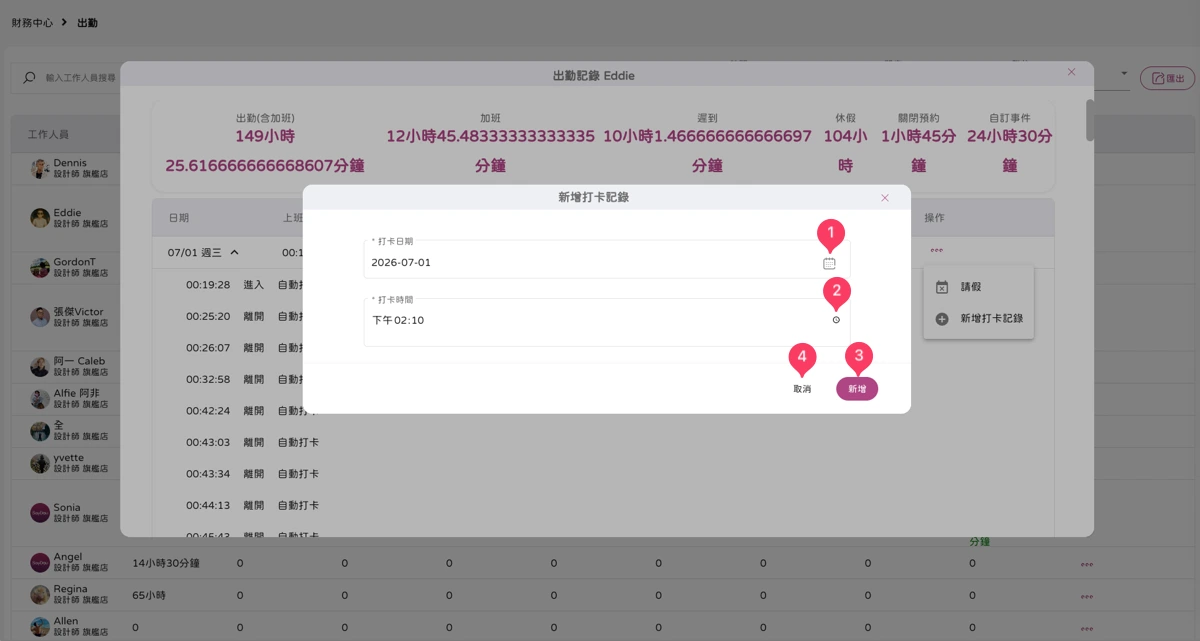
Task: Click yvette's avatar in staff list
Action: (40, 463)
